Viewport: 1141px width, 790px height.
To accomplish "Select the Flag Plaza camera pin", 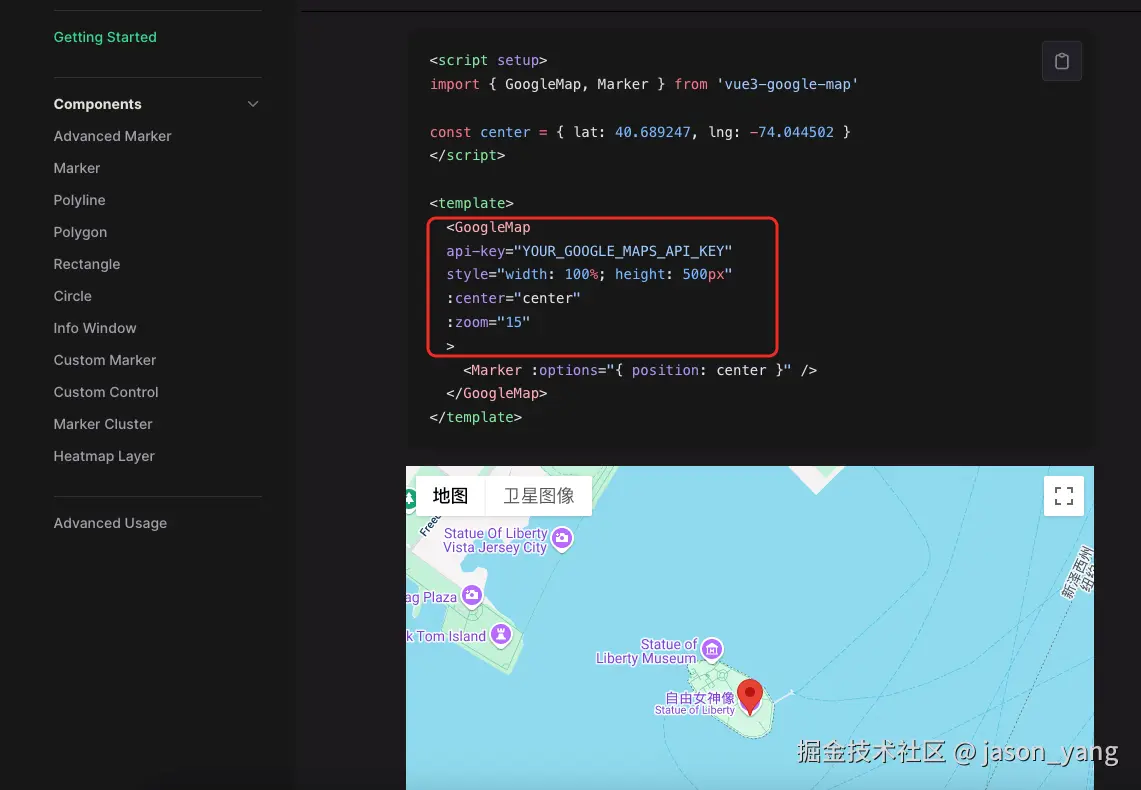I will (472, 596).
